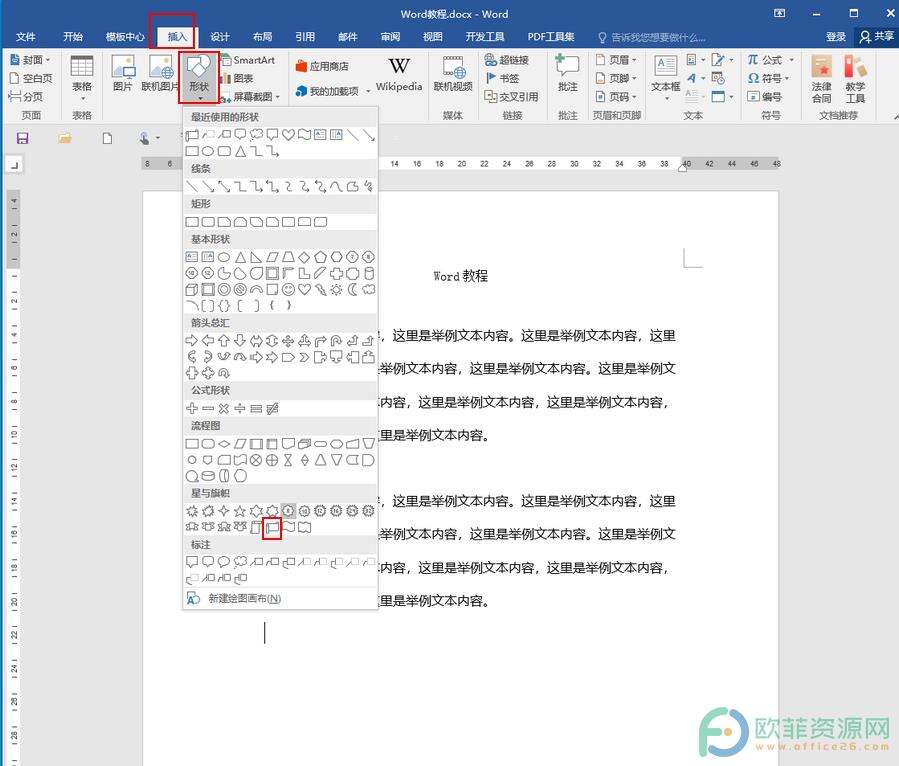Insert a 分页 page break
This screenshot has width=899, height=766.
point(26,96)
